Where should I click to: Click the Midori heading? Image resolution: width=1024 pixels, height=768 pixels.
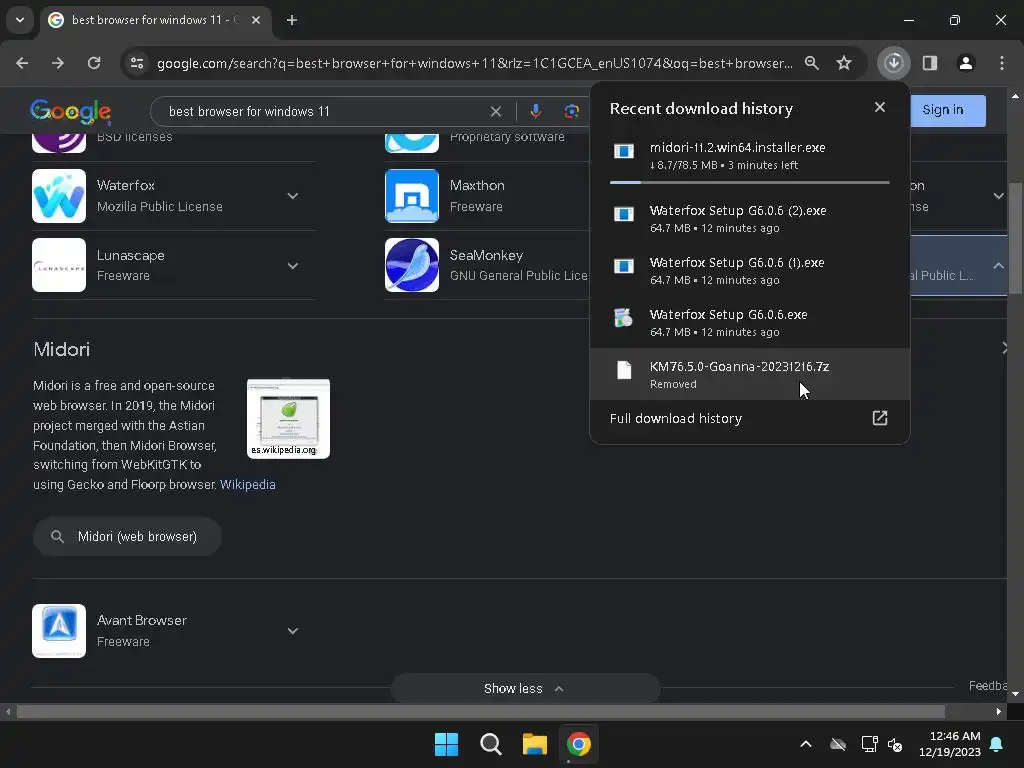[x=61, y=349]
